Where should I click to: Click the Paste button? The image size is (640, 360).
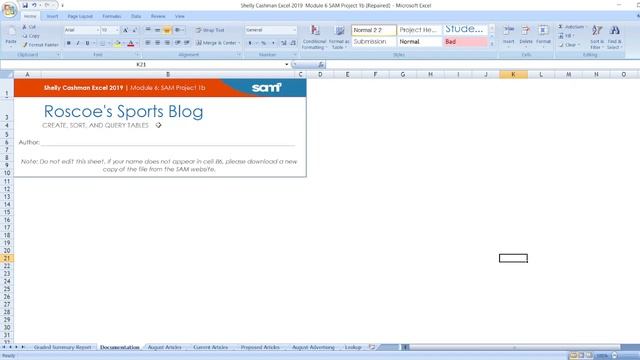click(x=11, y=37)
